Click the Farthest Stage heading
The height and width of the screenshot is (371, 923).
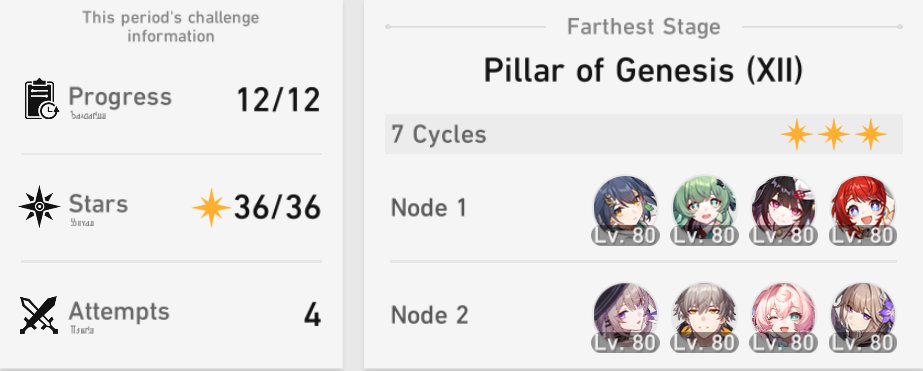point(643,26)
